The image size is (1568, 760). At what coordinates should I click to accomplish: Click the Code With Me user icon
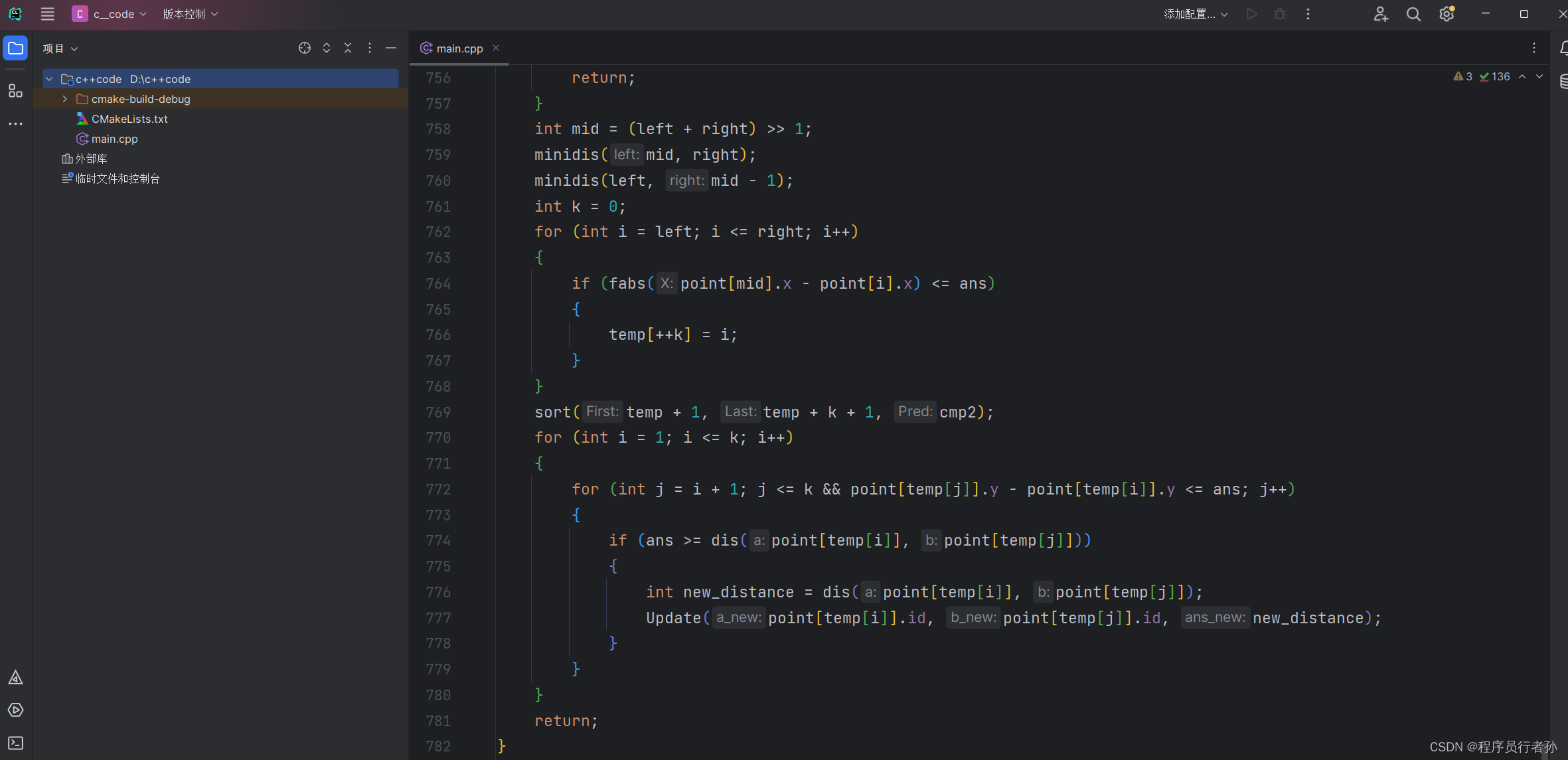pos(1381,14)
